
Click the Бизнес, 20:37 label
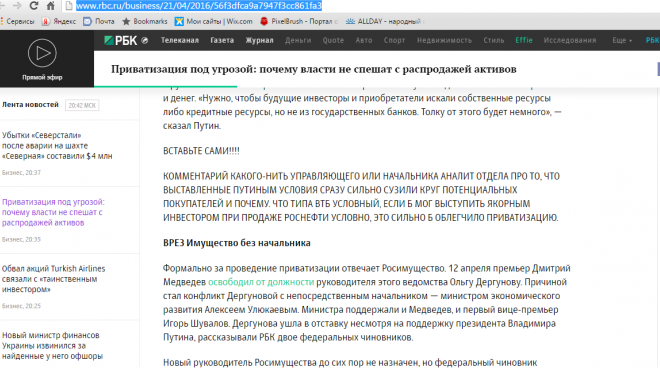pyautogui.click(x=21, y=173)
